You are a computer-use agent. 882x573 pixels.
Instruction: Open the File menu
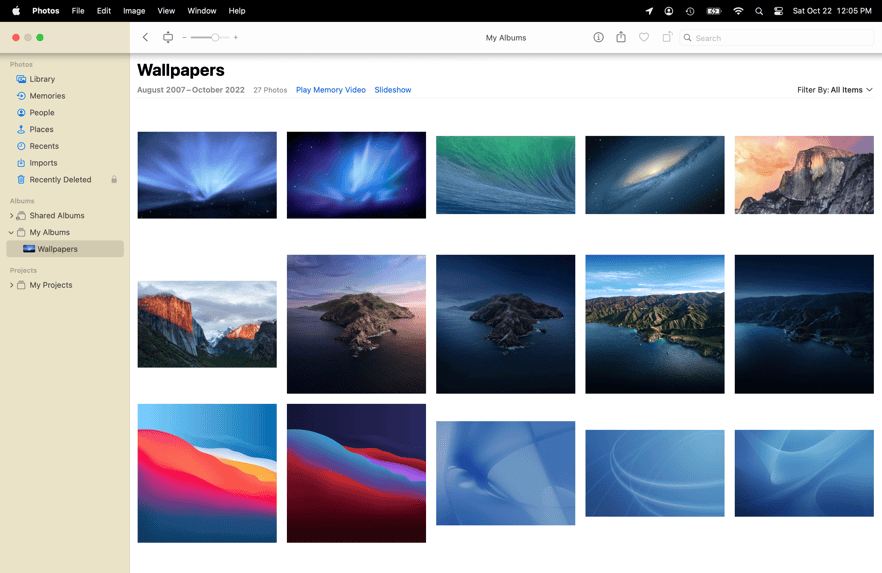(78, 11)
